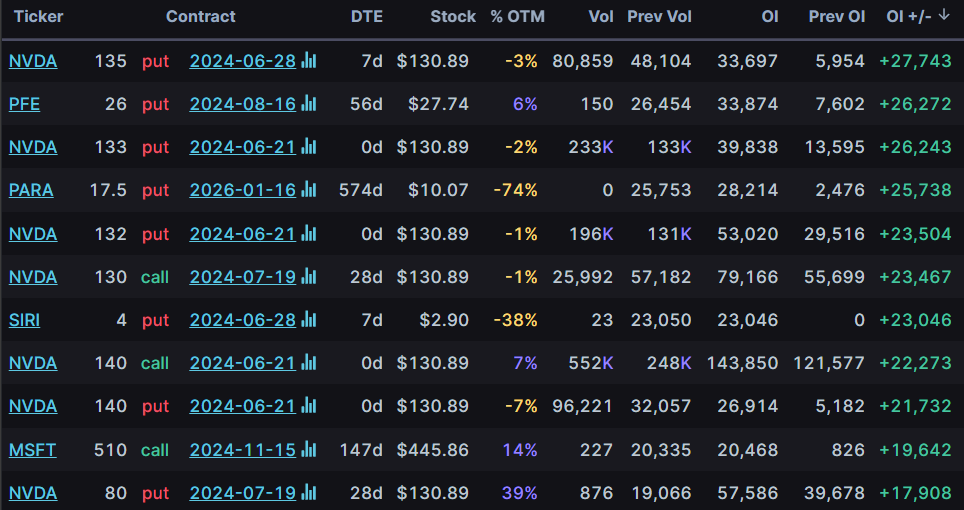Select the 56d DTE cell

pos(366,104)
